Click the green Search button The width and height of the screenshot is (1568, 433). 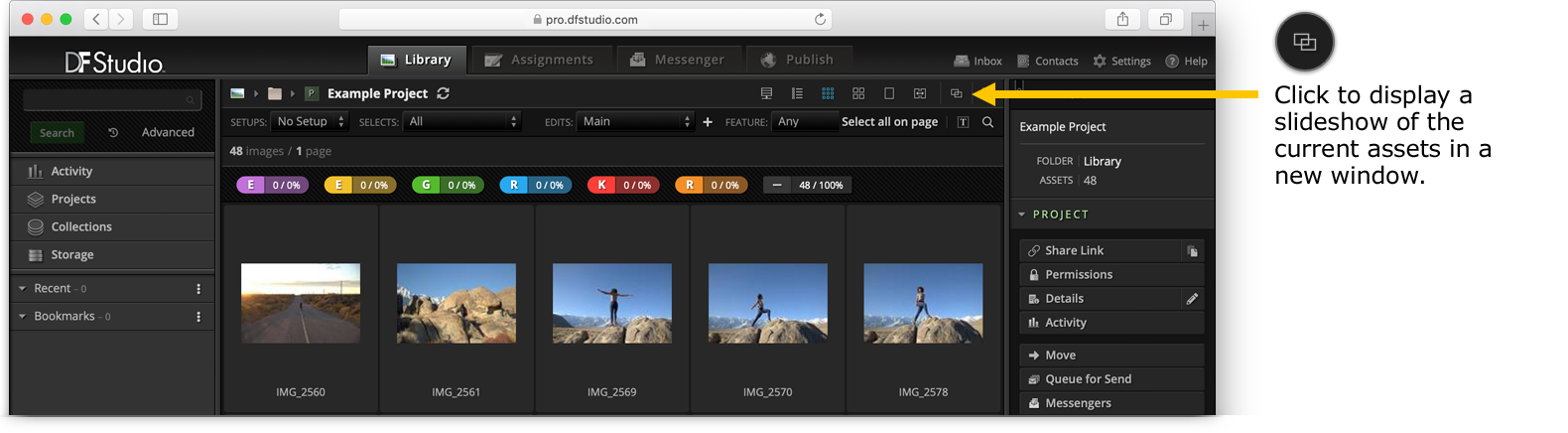pyautogui.click(x=58, y=133)
